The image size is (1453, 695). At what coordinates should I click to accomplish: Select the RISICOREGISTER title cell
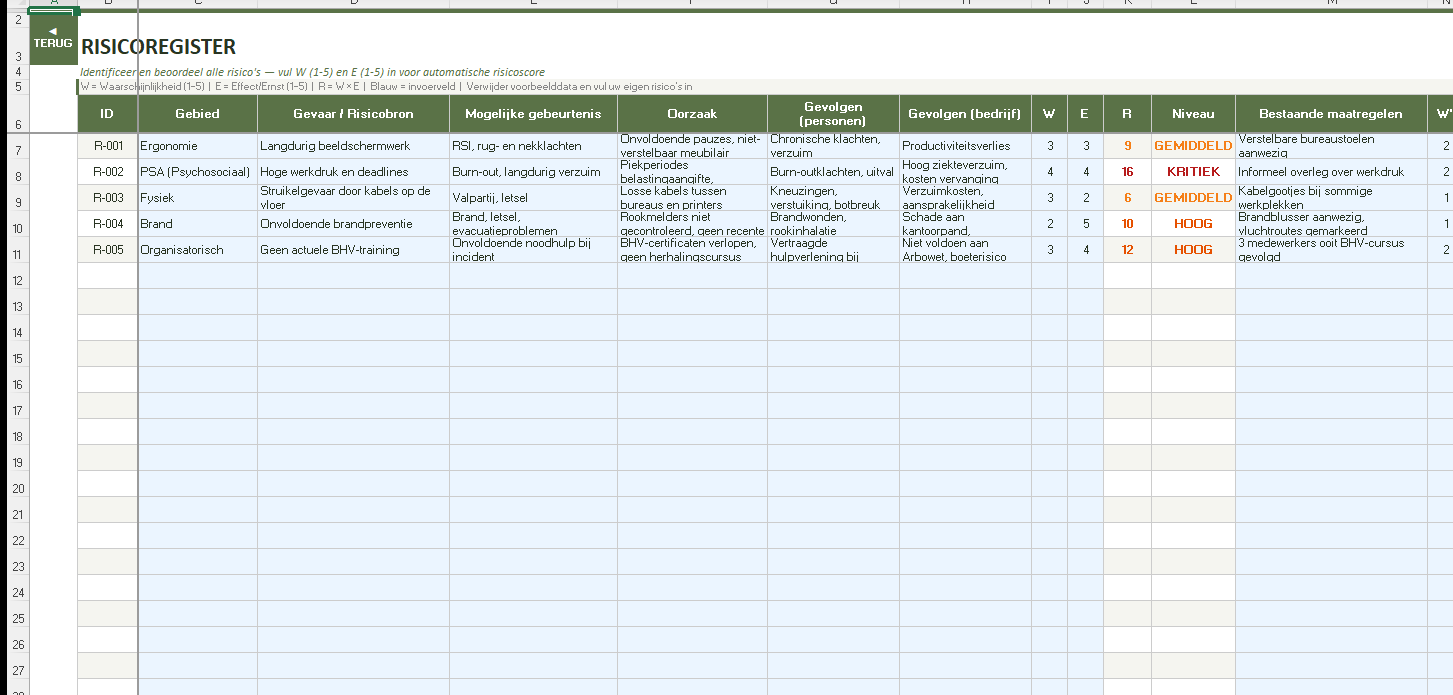click(x=158, y=47)
